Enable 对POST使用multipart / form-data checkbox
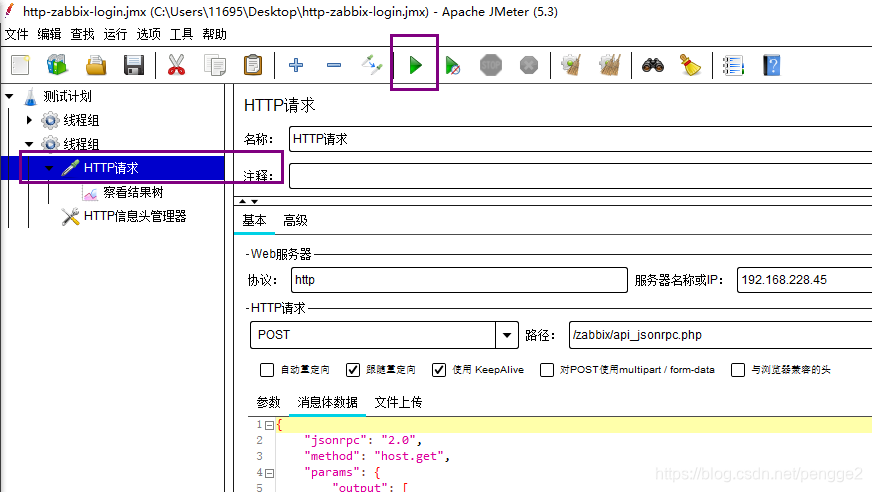Image resolution: width=872 pixels, height=492 pixels. pos(547,370)
